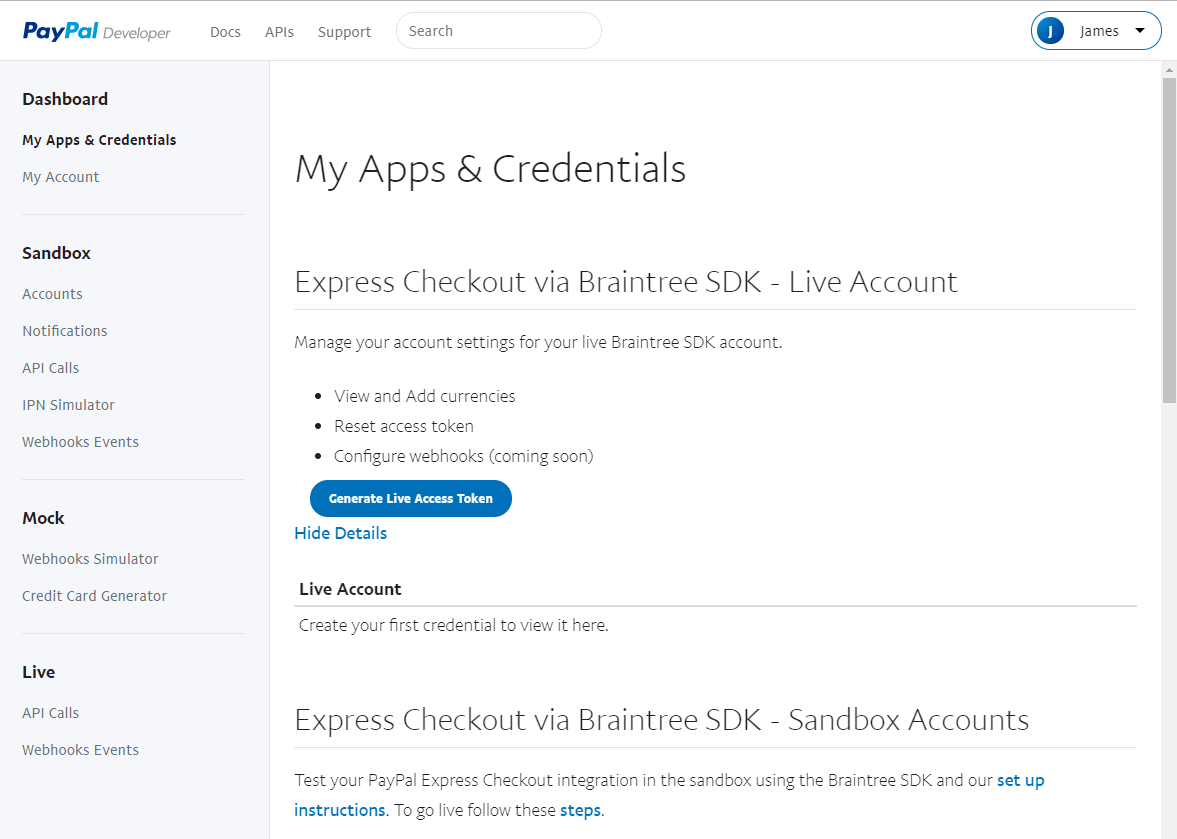Open the Credit Card Generator
Viewport: 1177px width, 839px height.
(x=94, y=596)
